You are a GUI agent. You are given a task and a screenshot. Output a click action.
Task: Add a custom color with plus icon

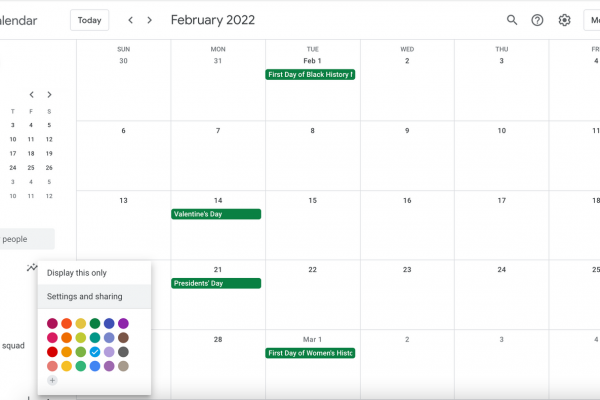52,380
